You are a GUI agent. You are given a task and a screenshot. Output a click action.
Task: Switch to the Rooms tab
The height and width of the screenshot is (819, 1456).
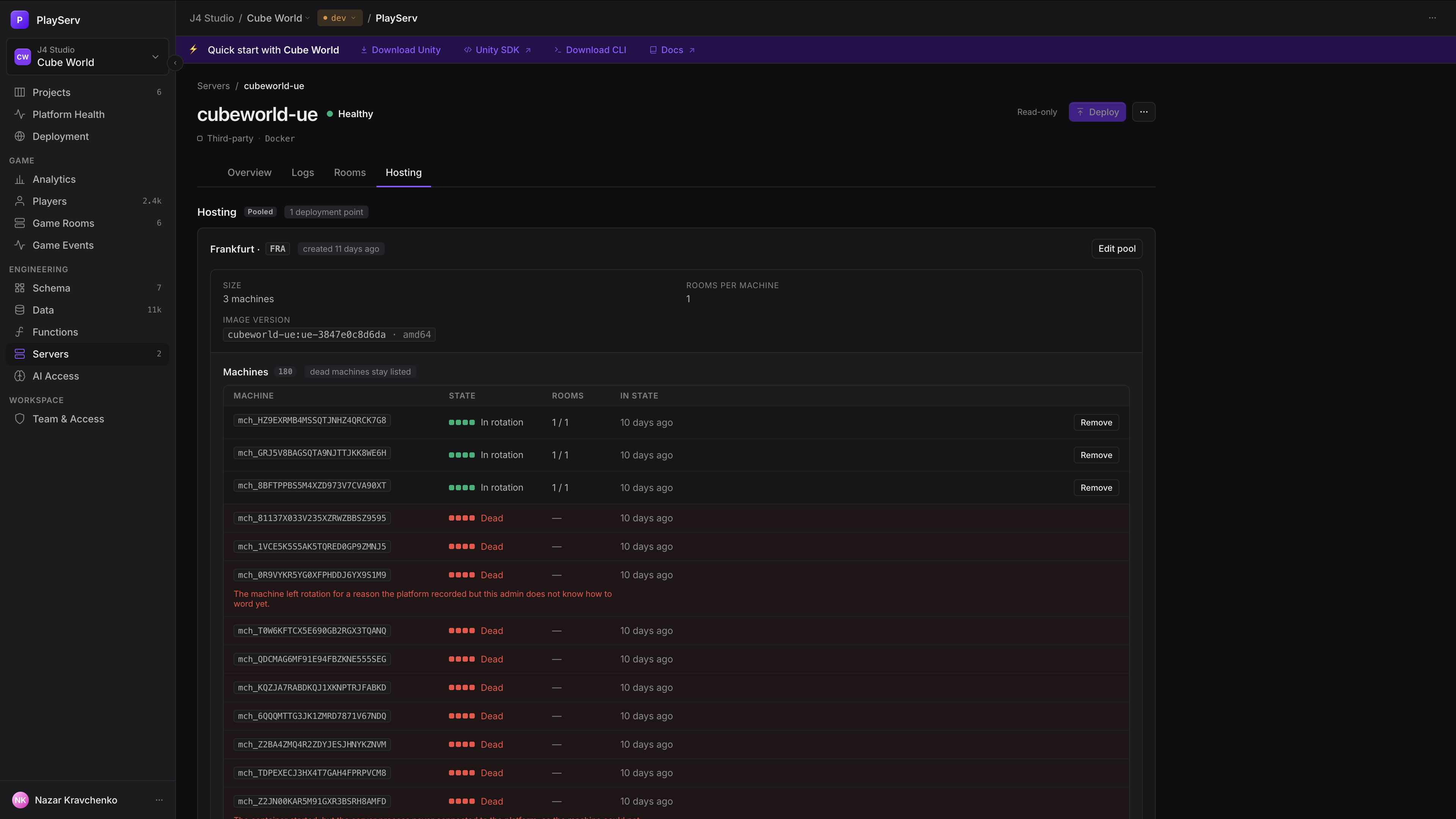349,173
